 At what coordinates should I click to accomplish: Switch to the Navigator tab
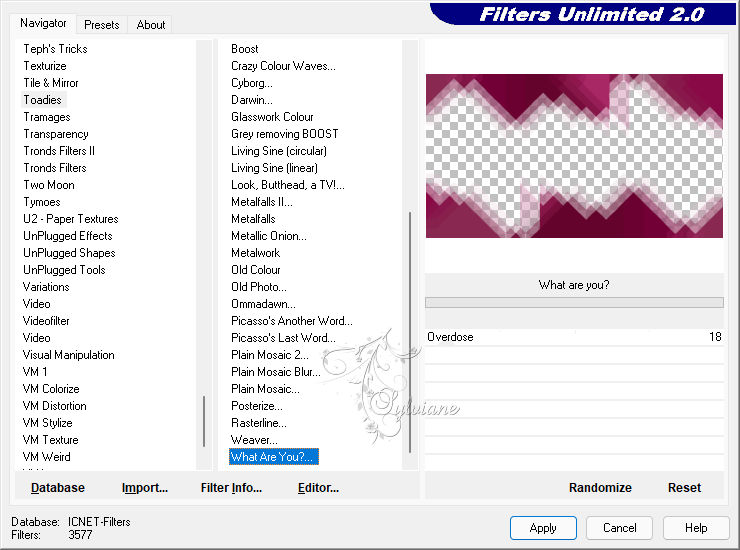(x=43, y=23)
